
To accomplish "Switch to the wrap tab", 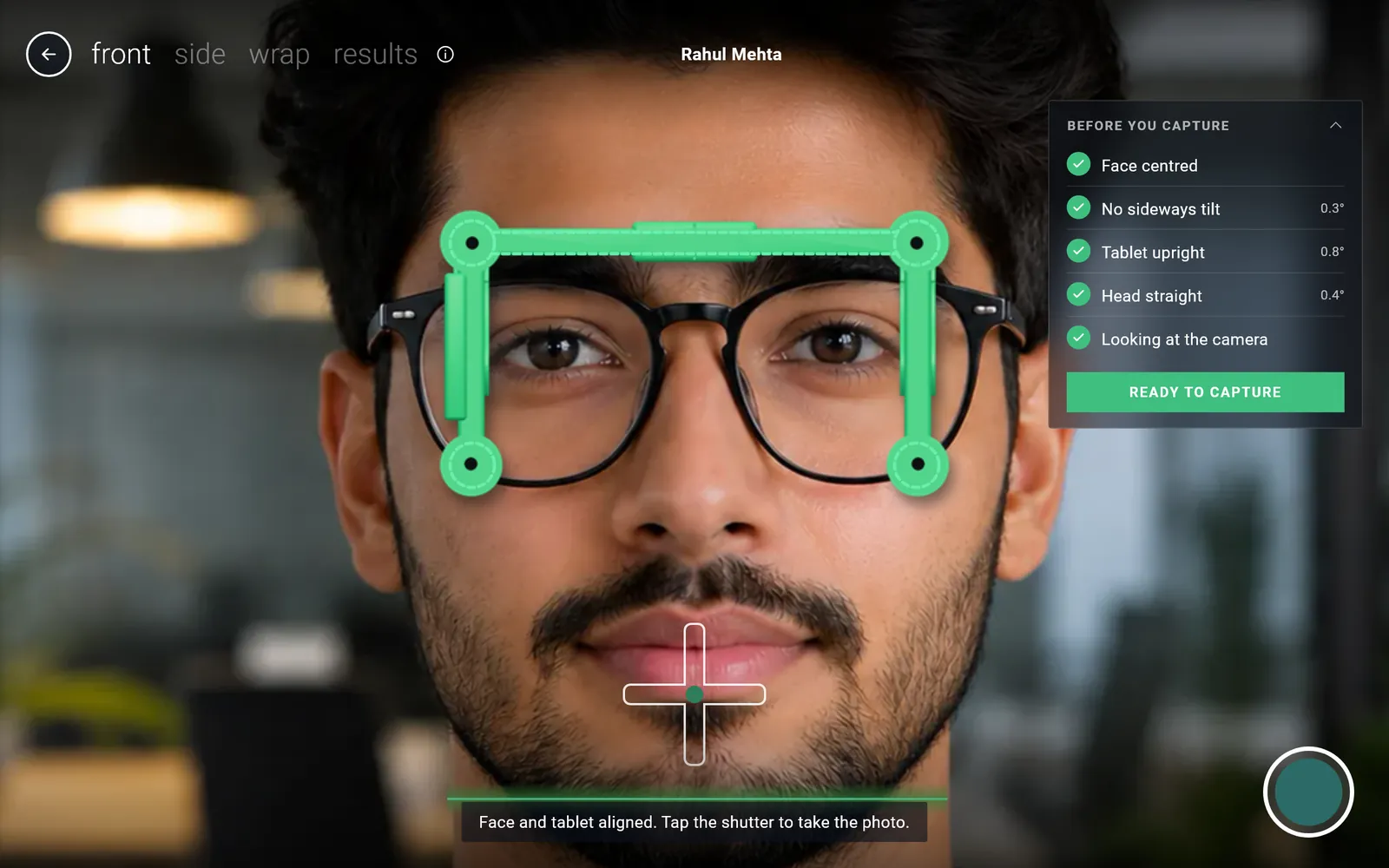I will point(279,55).
